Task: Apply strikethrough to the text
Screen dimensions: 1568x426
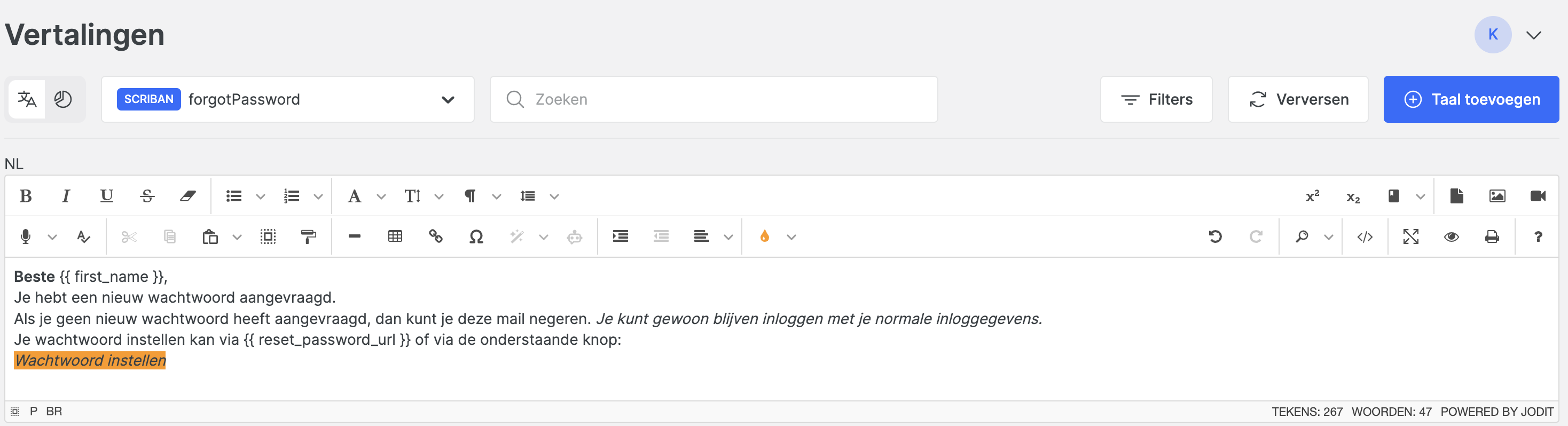Action: [x=147, y=196]
